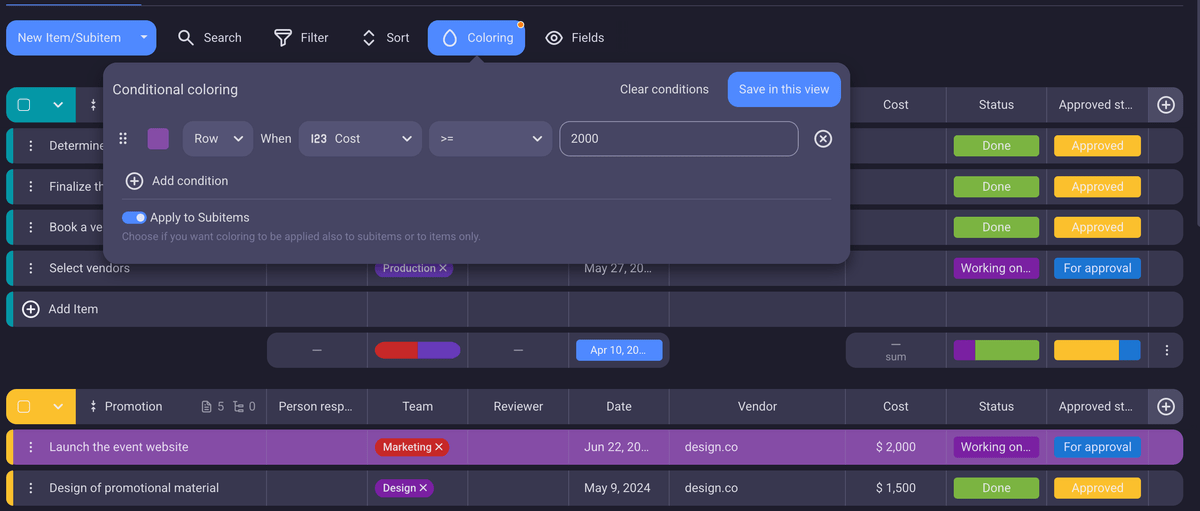Screen dimensions: 1200x511
Task: Open the >= operator dropdown
Action: 490,139
